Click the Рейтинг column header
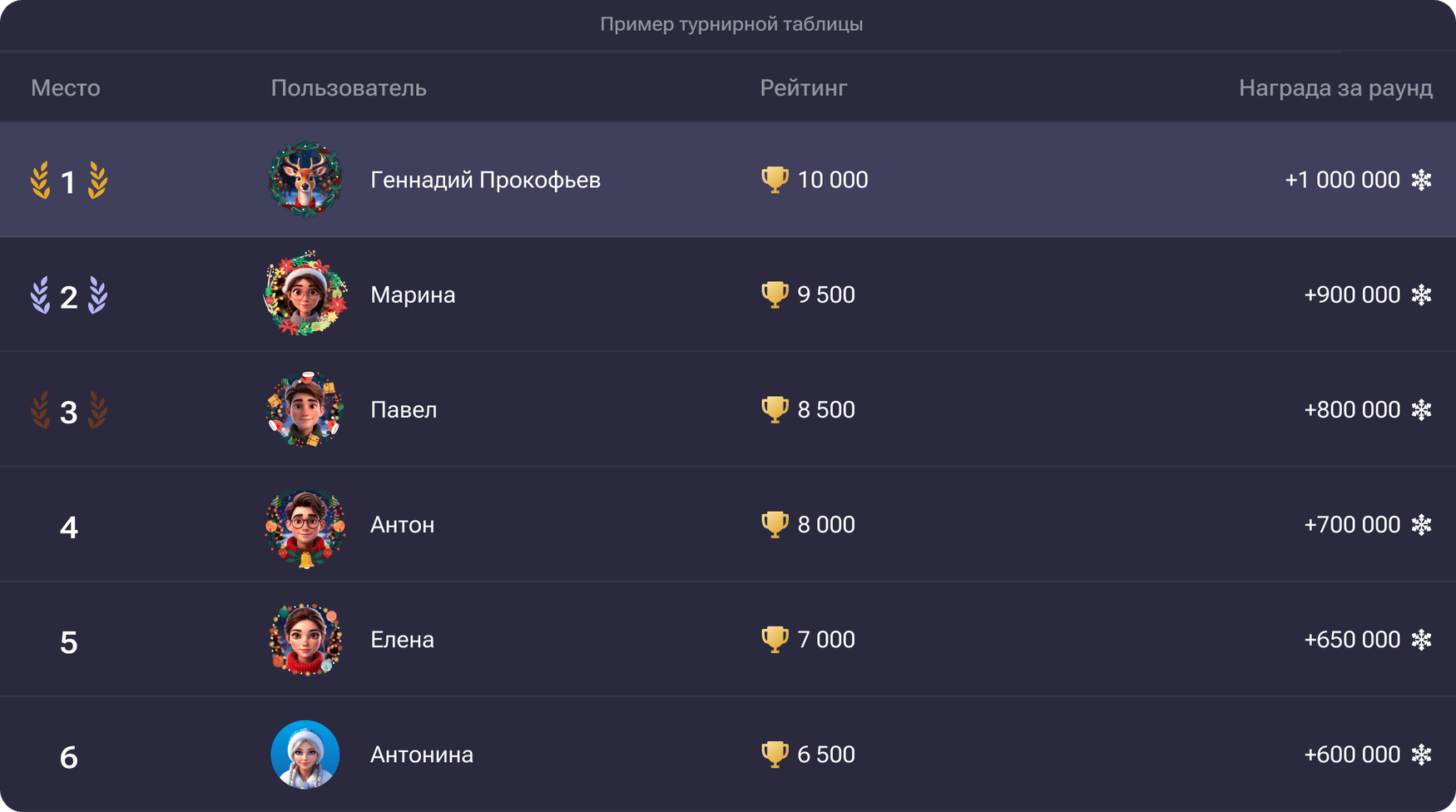Viewport: 1456px width, 812px height. coord(803,88)
